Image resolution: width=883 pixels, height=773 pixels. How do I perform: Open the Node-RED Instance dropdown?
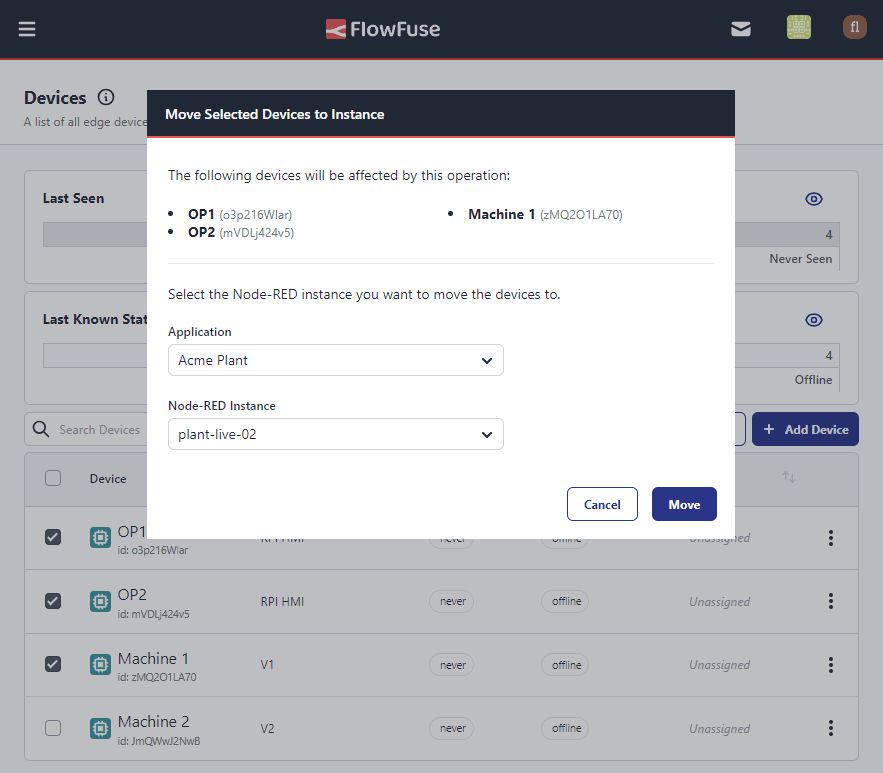click(335, 434)
